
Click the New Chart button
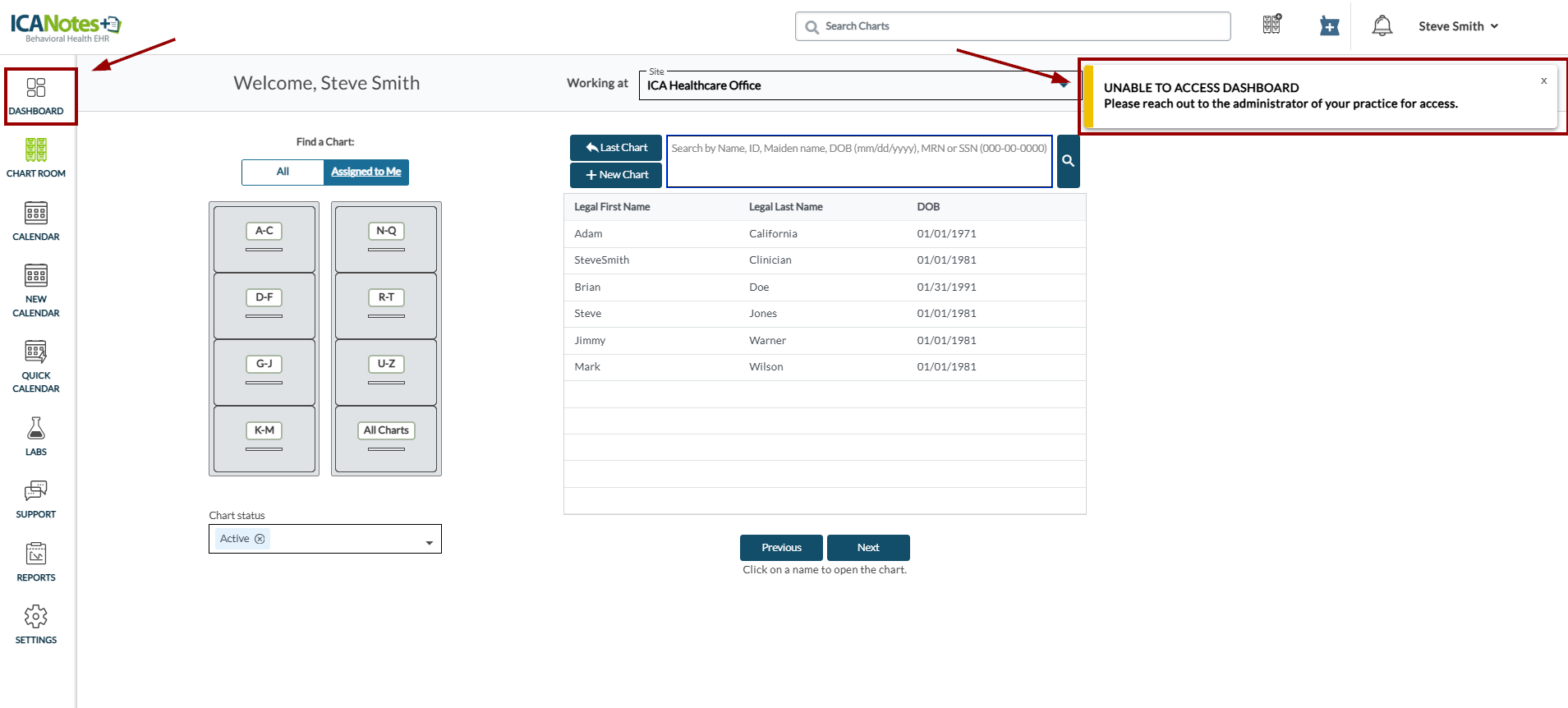616,175
